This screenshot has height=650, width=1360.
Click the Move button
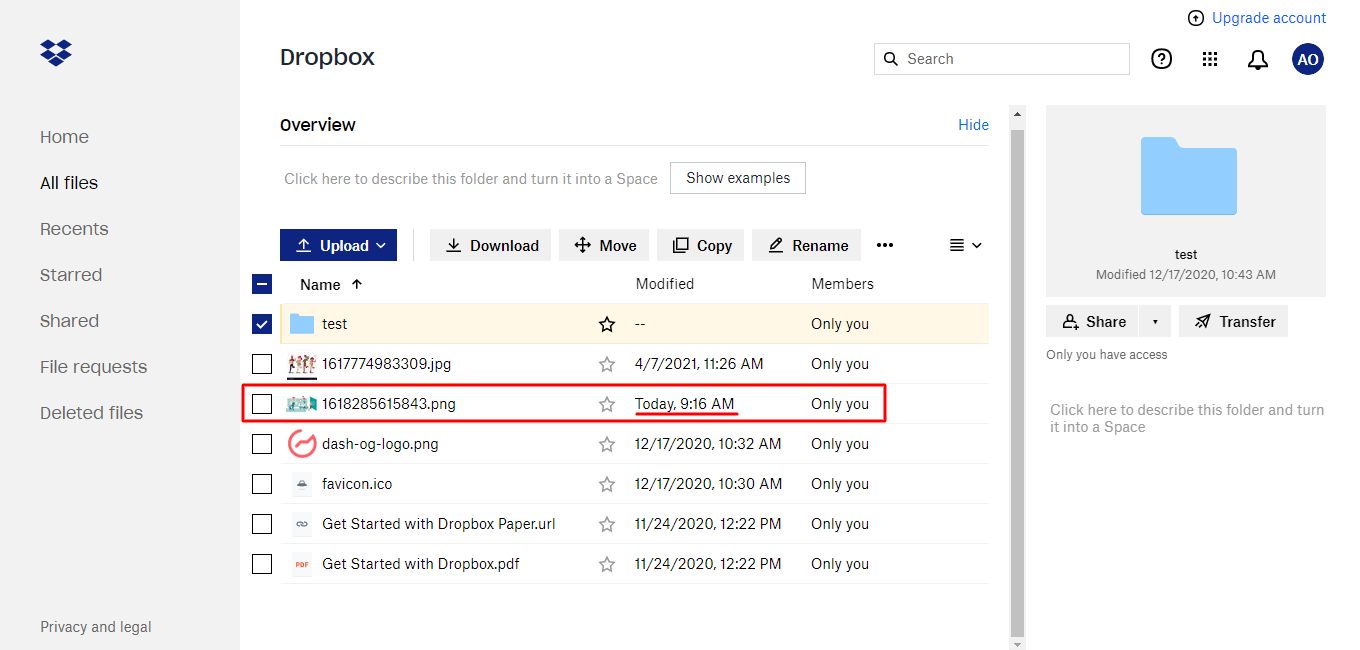(604, 245)
